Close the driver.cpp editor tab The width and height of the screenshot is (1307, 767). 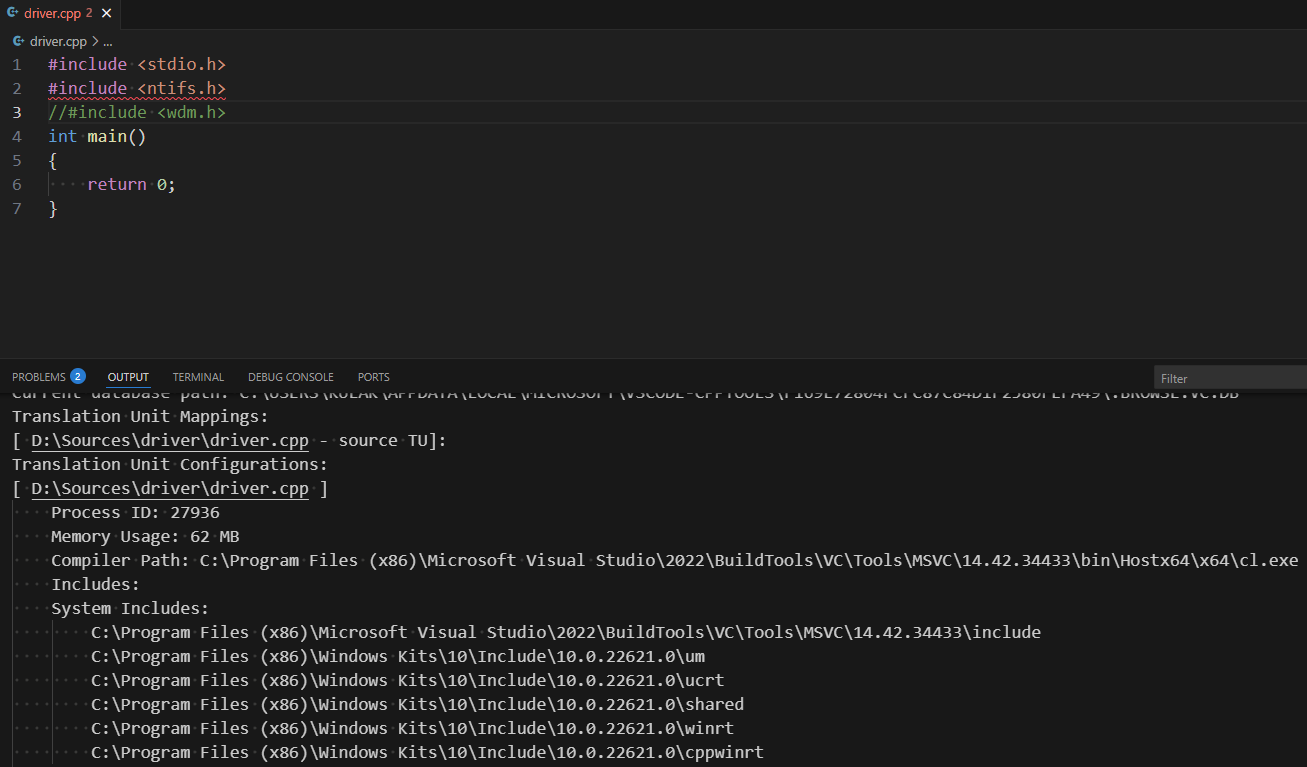point(107,14)
